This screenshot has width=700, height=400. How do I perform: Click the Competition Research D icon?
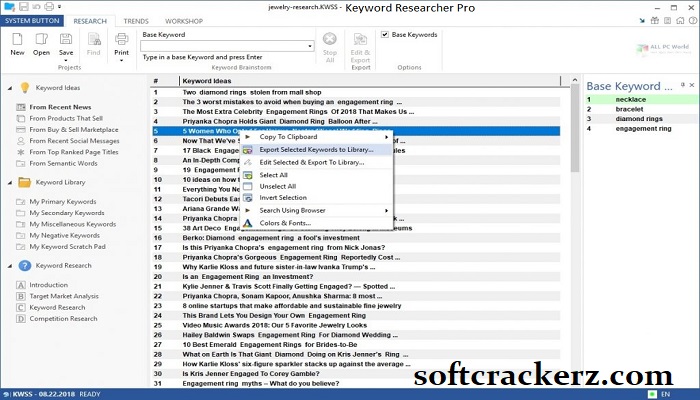(21, 319)
